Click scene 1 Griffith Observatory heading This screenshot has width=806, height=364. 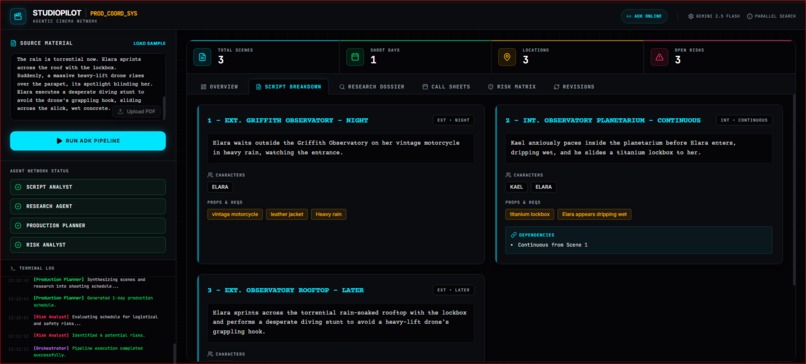[x=288, y=120]
